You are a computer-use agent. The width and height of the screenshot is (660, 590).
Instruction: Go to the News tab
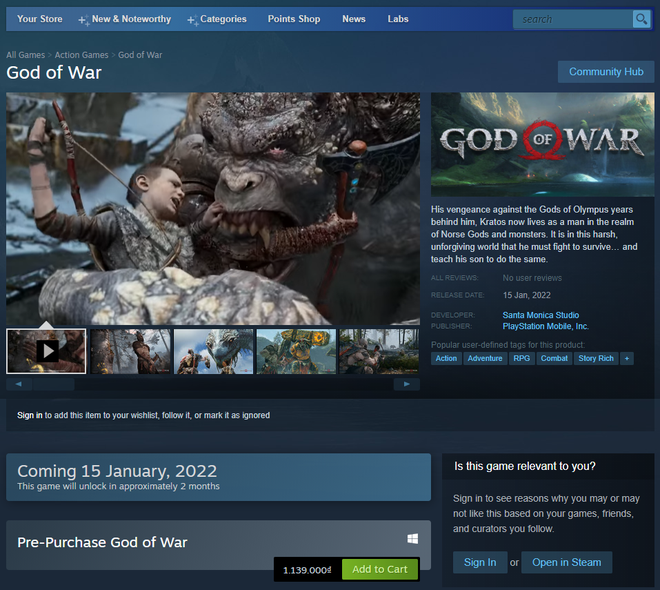(x=354, y=19)
